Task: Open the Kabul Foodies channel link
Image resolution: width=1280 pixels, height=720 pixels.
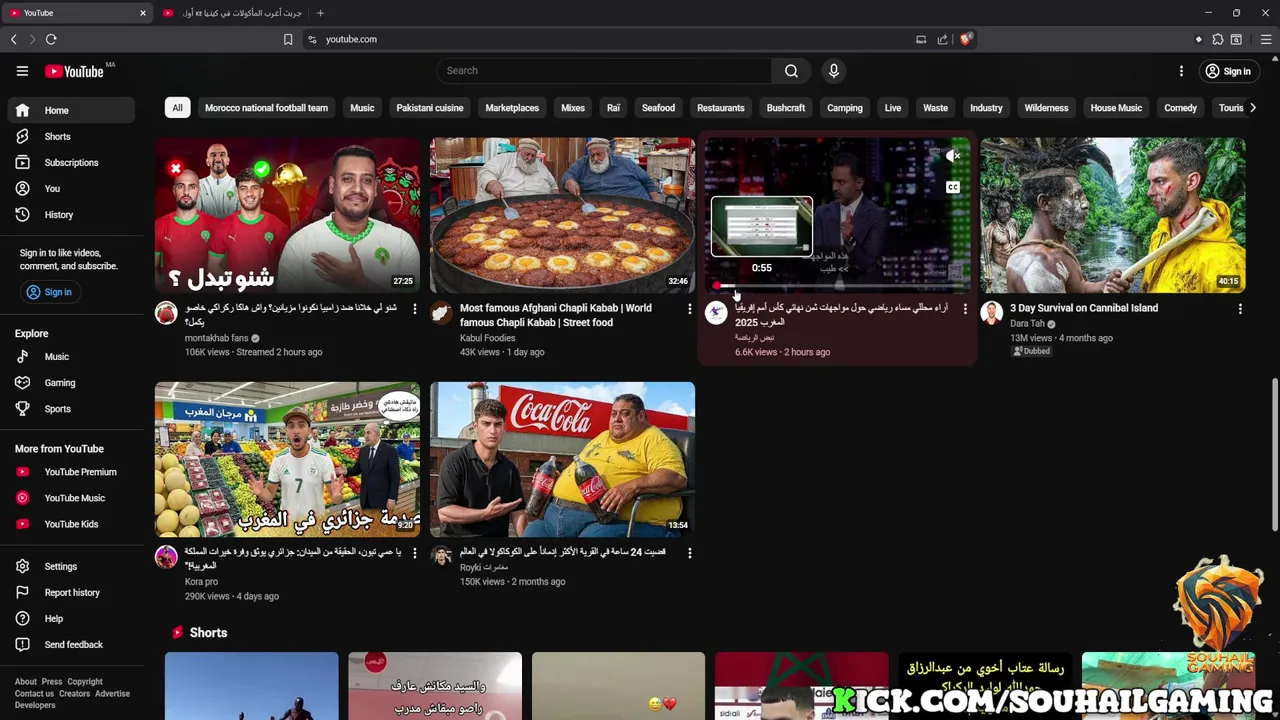Action: click(x=488, y=338)
